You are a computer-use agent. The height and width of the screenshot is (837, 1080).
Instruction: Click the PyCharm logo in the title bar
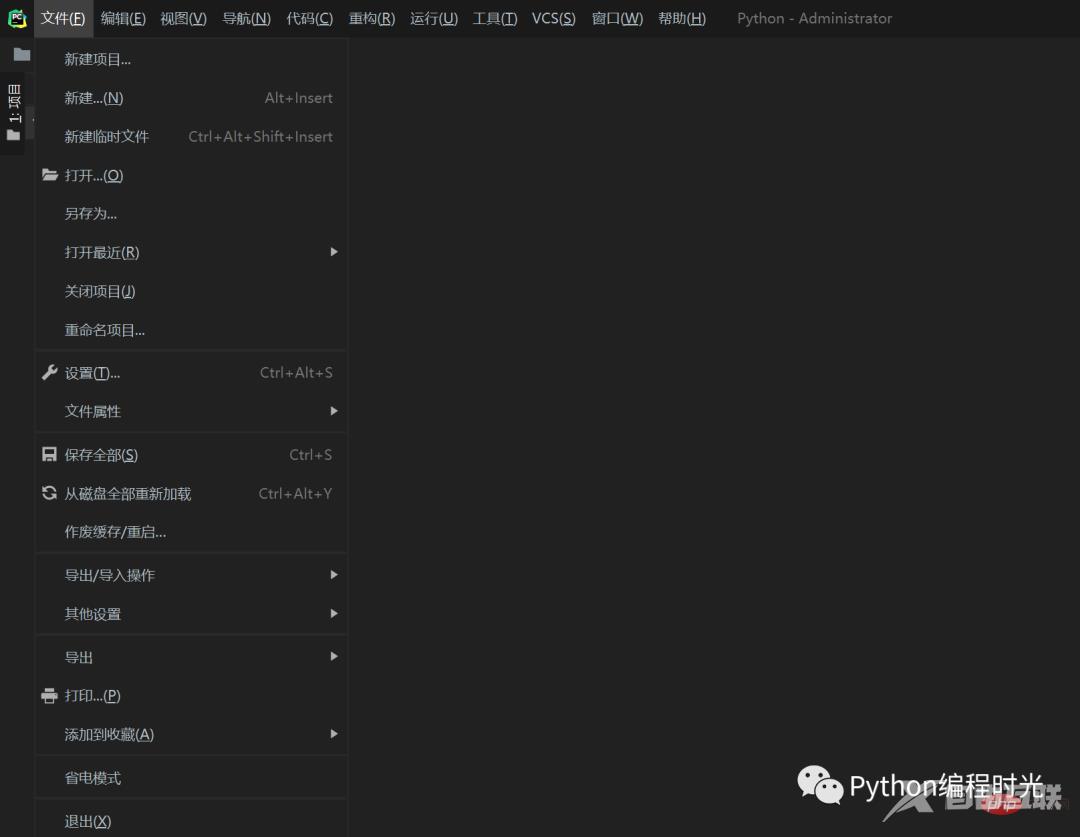pyautogui.click(x=16, y=18)
